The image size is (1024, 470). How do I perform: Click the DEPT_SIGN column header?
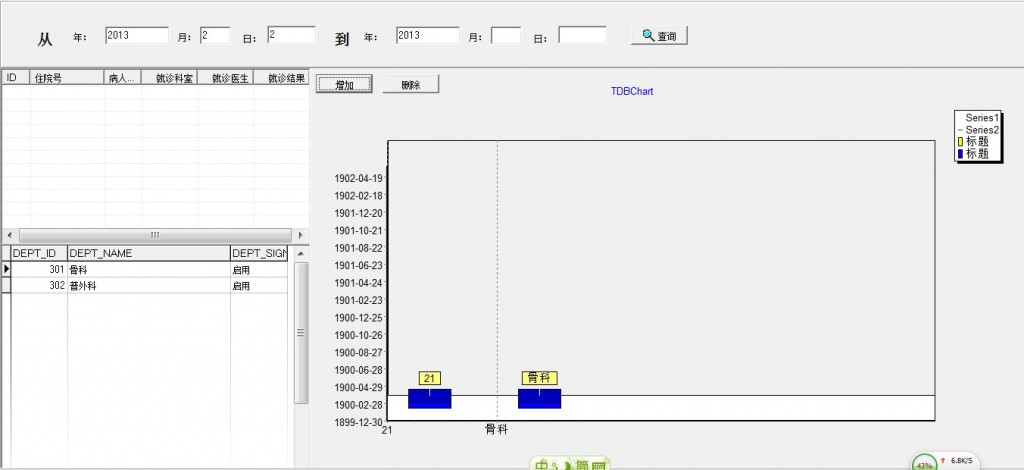pyautogui.click(x=259, y=253)
